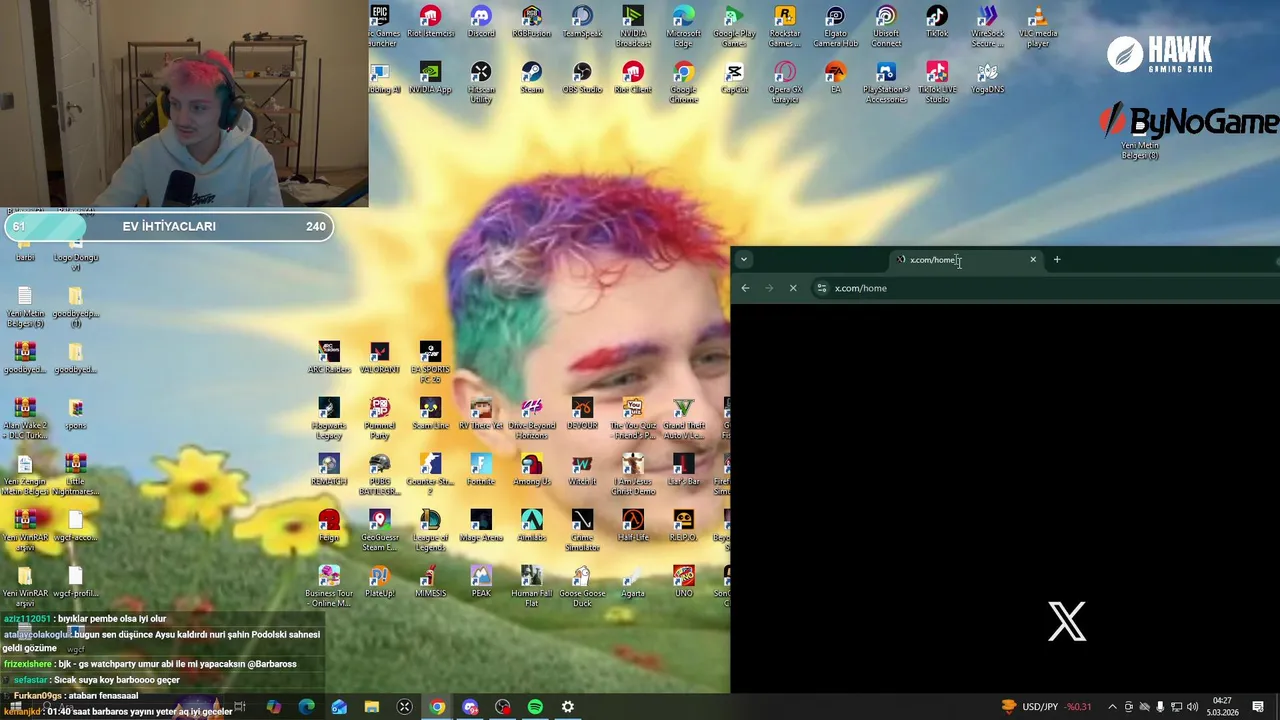1280x720 pixels.
Task: Open the YogaDNS desktop shortcut
Action: click(x=988, y=78)
